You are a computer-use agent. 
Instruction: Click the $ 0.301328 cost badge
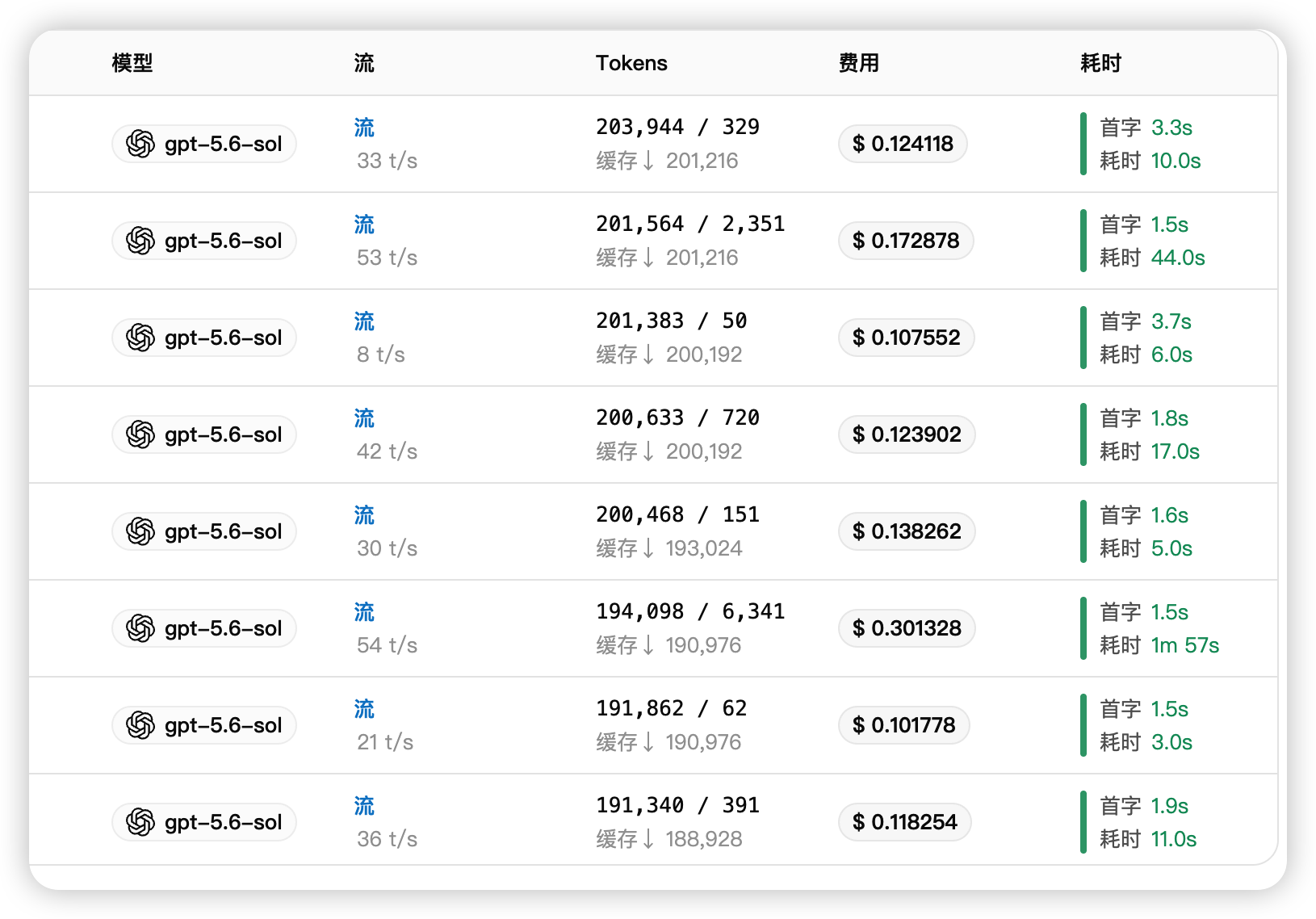click(907, 628)
